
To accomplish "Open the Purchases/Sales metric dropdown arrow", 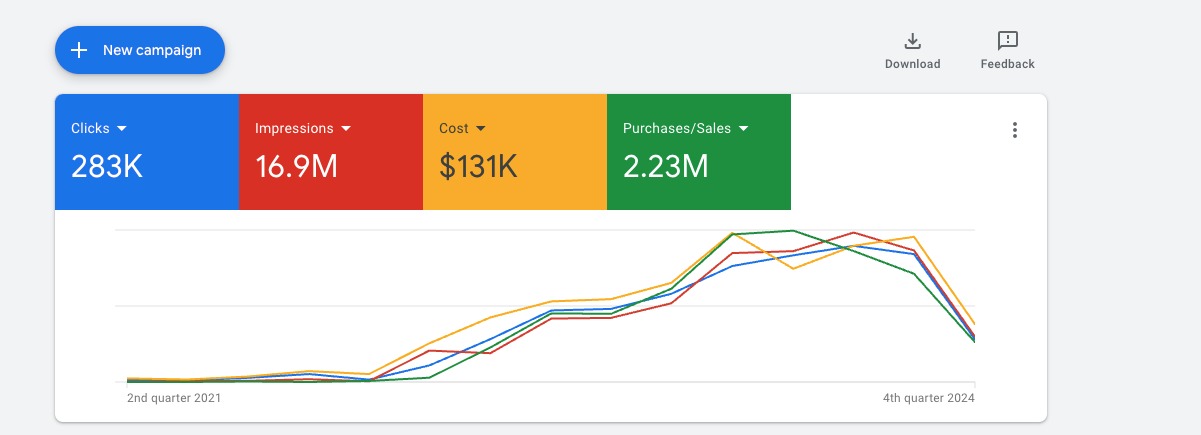I will coord(744,129).
